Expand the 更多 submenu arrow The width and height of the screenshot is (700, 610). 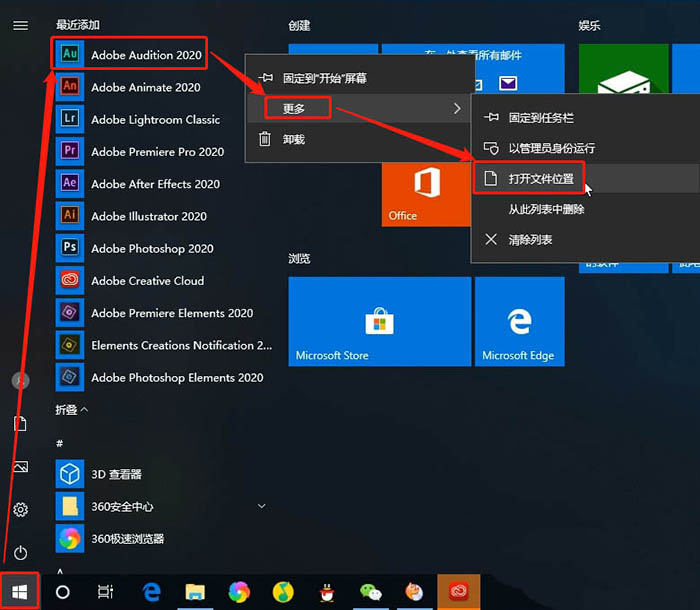(457, 109)
